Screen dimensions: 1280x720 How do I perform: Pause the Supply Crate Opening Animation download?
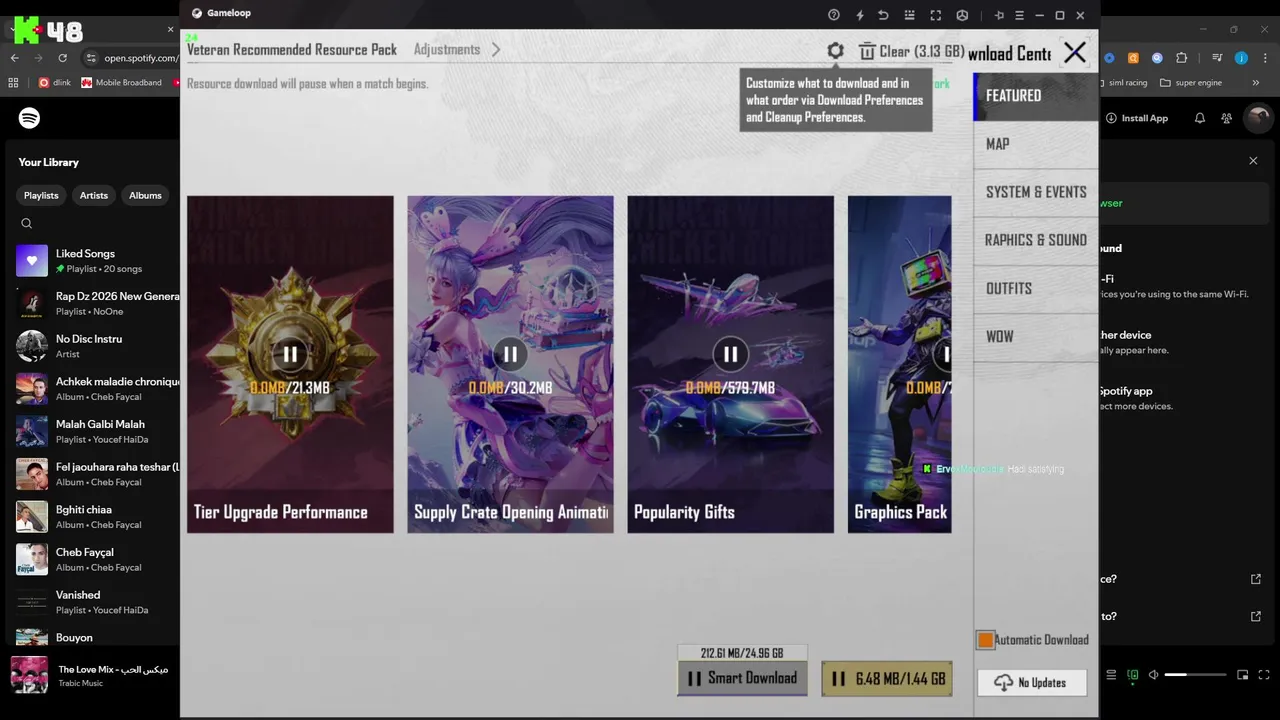510,353
